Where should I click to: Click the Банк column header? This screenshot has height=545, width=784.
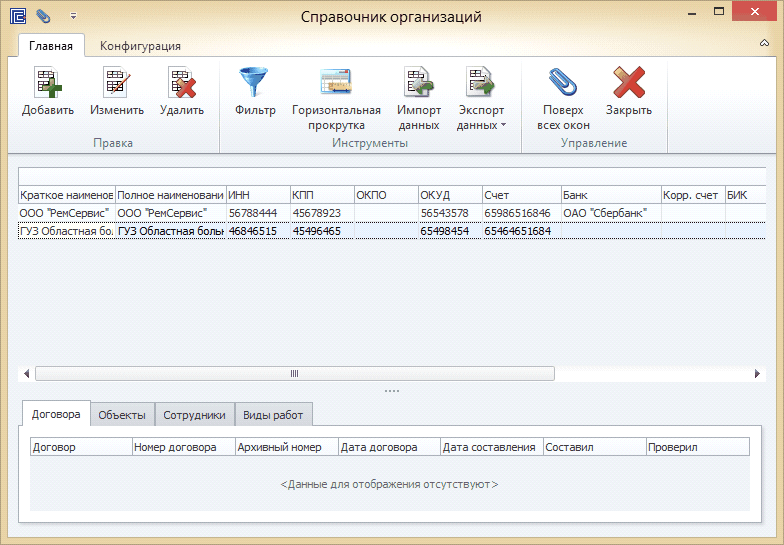tap(611, 195)
